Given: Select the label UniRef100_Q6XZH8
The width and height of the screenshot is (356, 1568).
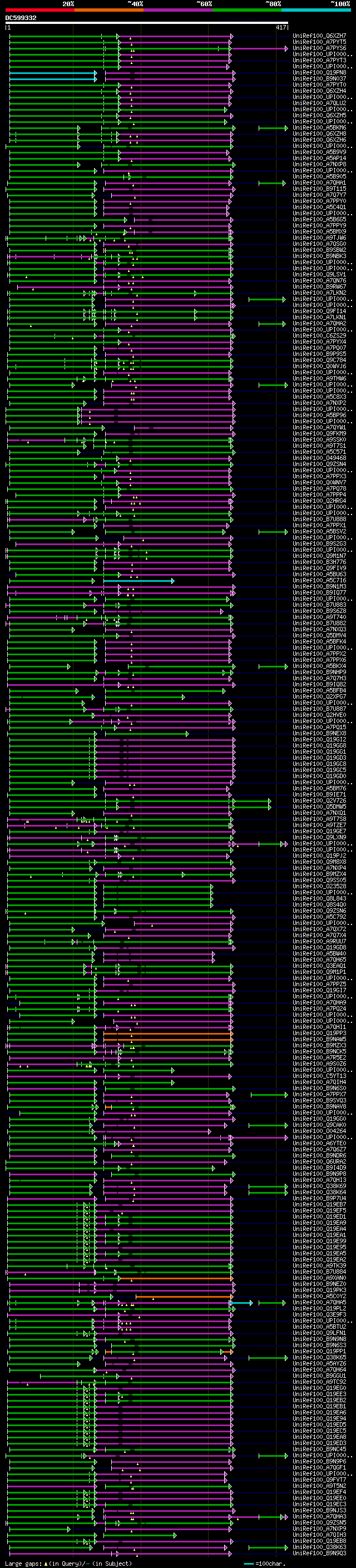Looking at the screenshot, I should pos(319,134).
